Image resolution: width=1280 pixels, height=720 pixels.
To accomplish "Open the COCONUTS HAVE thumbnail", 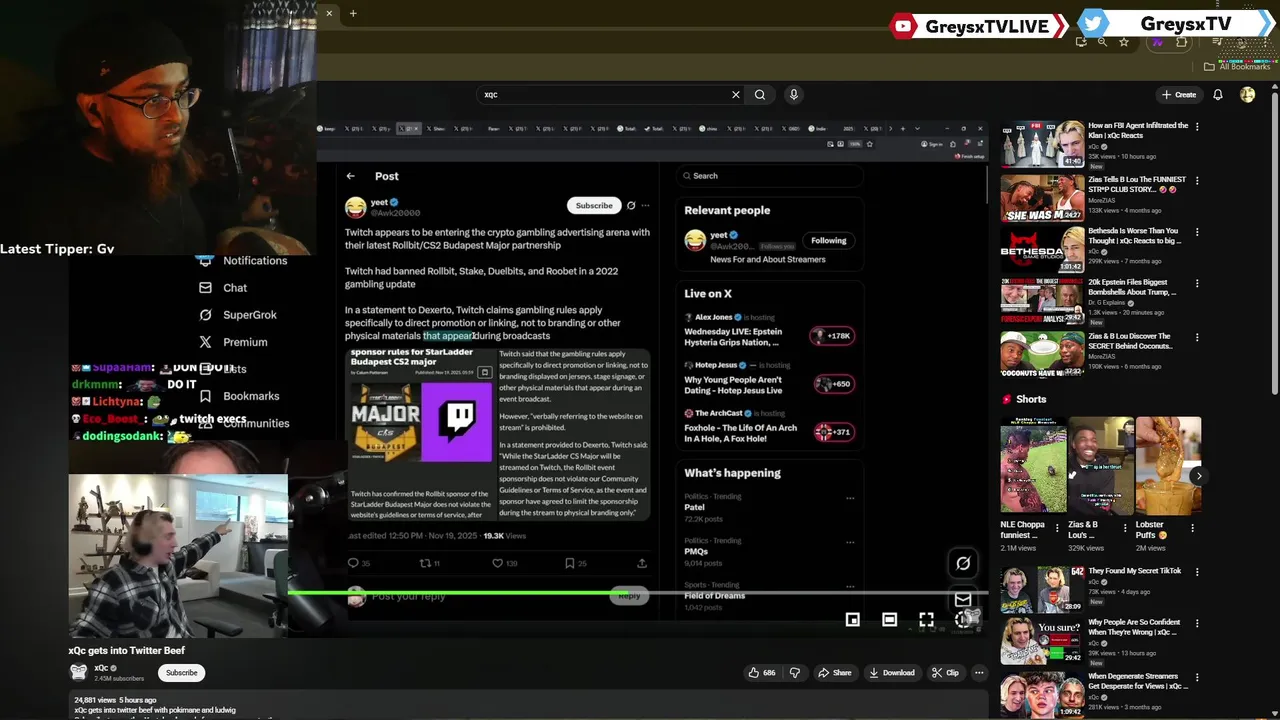I will (x=1043, y=355).
